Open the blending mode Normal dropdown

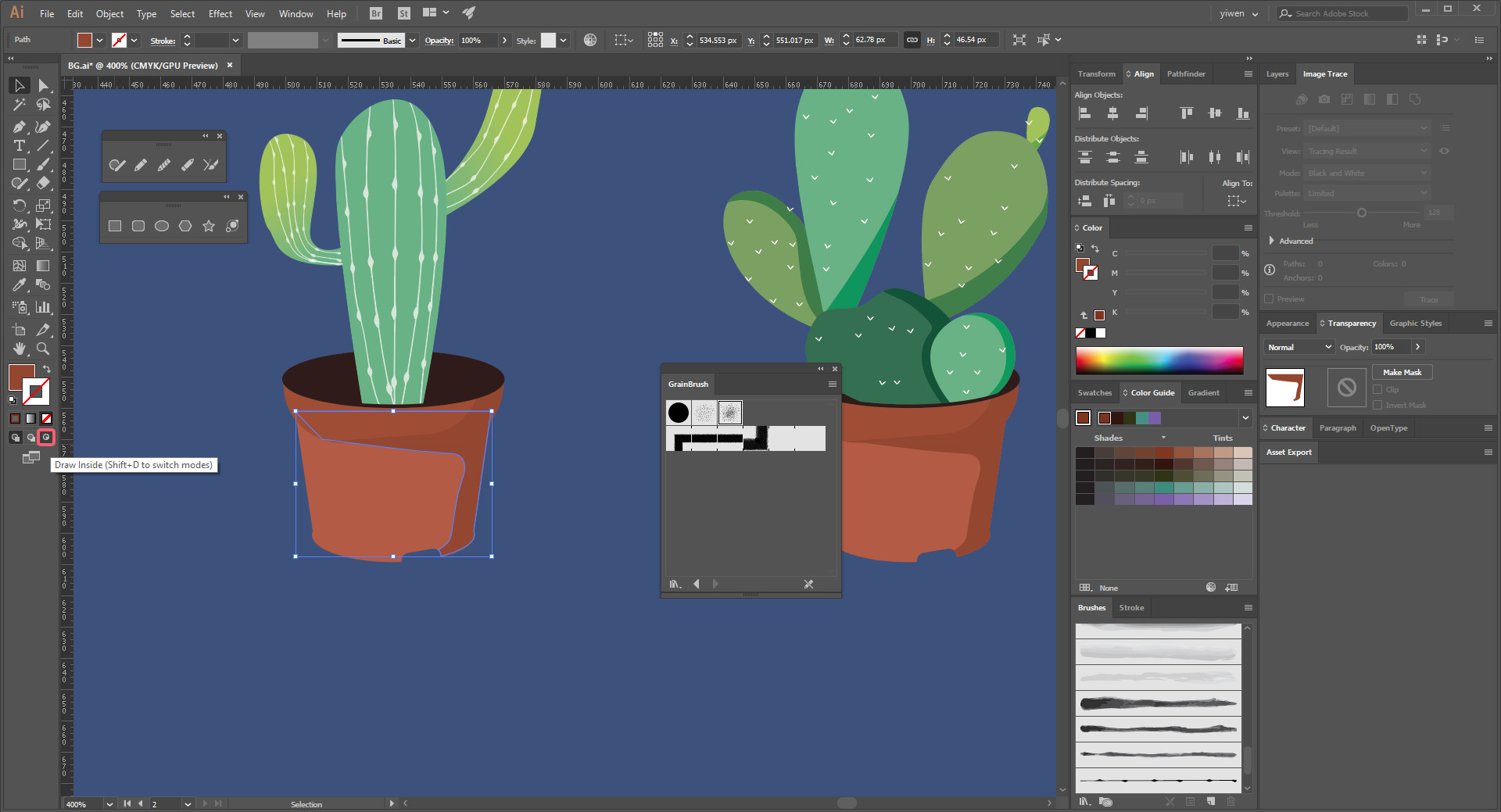click(x=1299, y=347)
